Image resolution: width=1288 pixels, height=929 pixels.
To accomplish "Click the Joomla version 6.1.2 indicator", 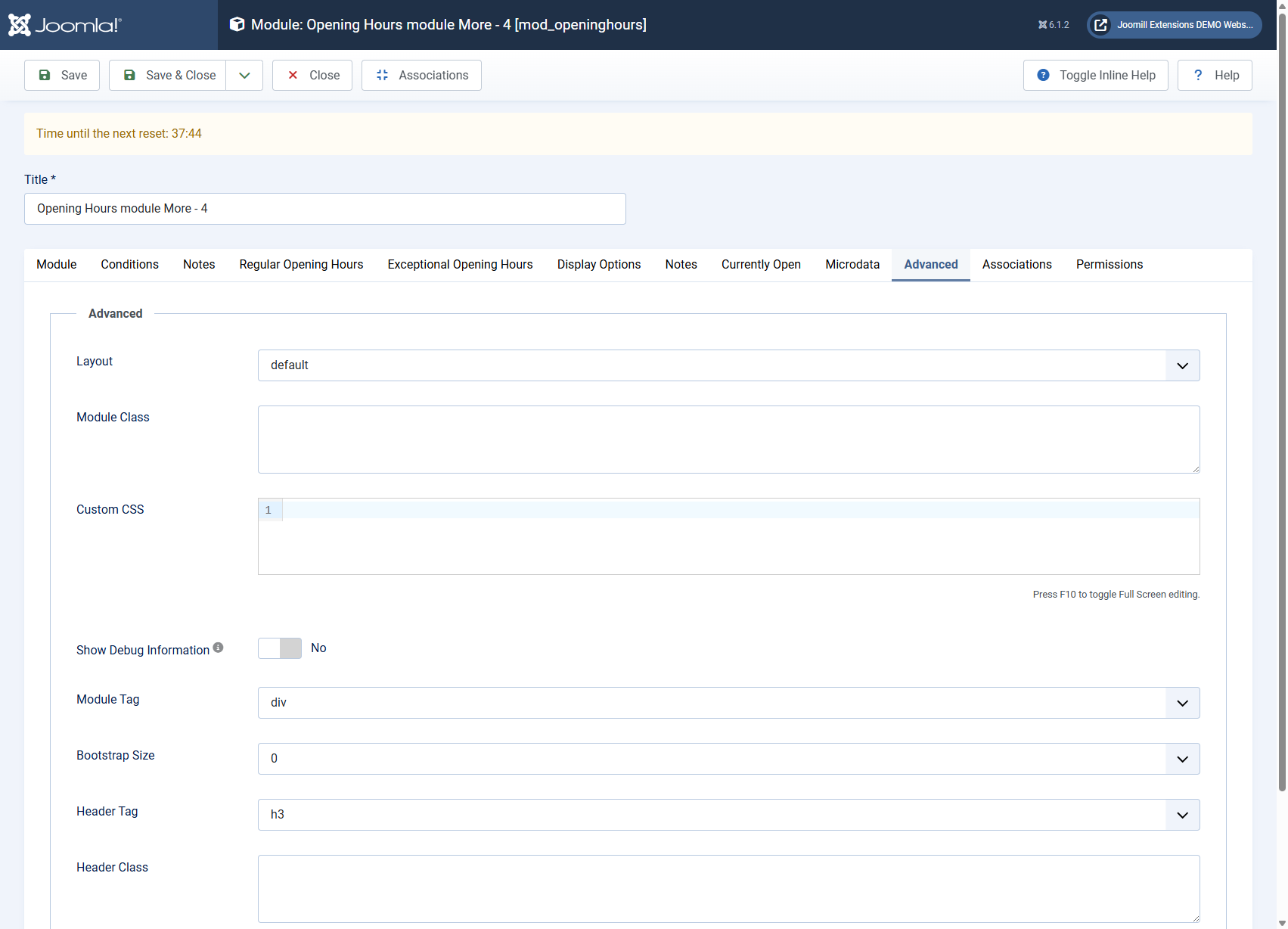I will 1054,25.
